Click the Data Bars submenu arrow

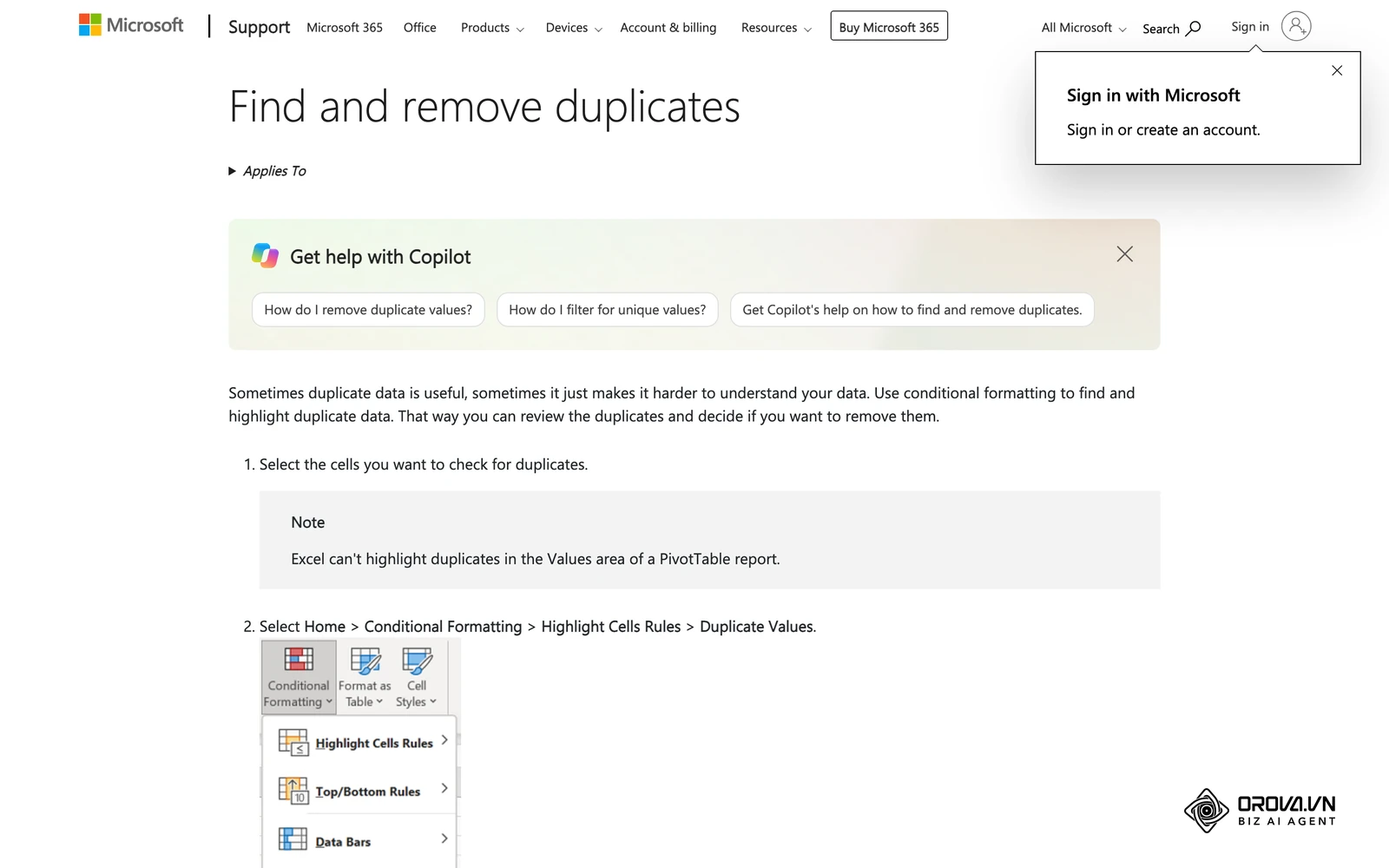click(444, 838)
